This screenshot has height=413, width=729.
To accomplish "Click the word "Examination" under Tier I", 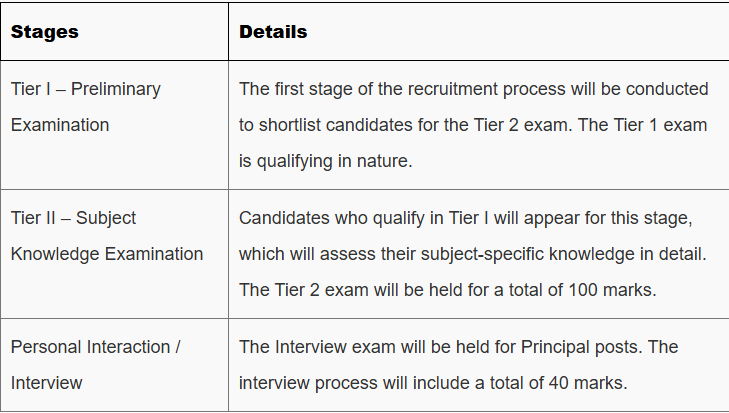I will tap(60, 125).
